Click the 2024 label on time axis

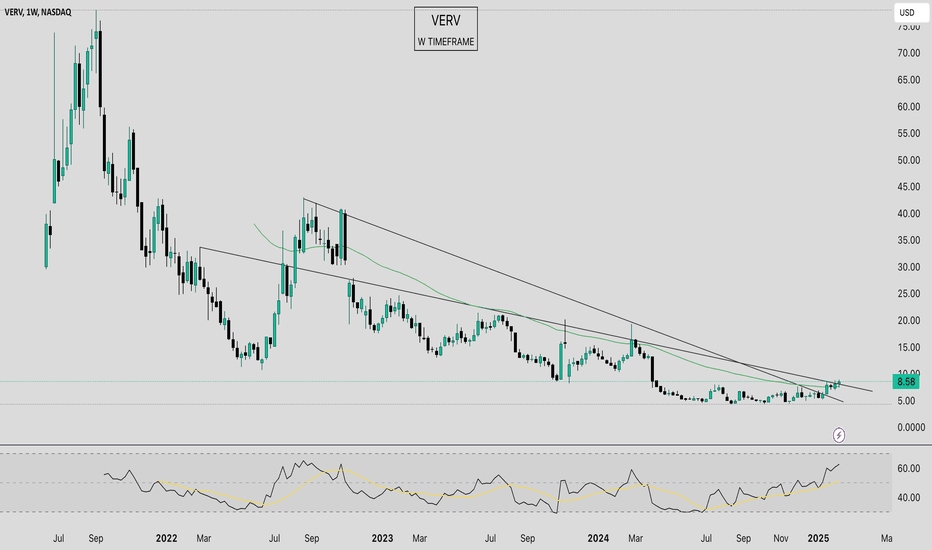598,538
